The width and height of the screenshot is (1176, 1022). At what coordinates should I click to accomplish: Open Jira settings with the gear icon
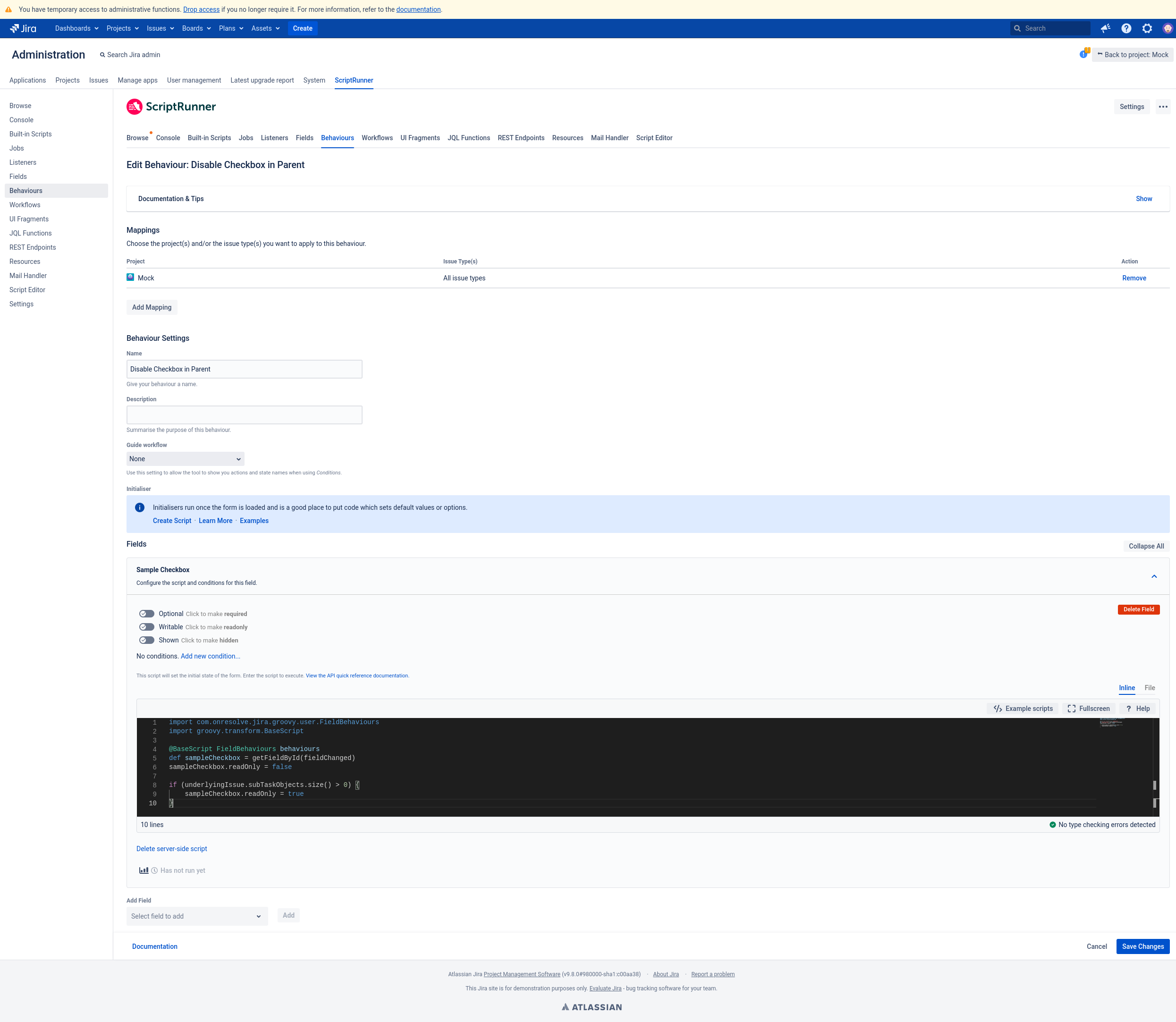(1146, 28)
